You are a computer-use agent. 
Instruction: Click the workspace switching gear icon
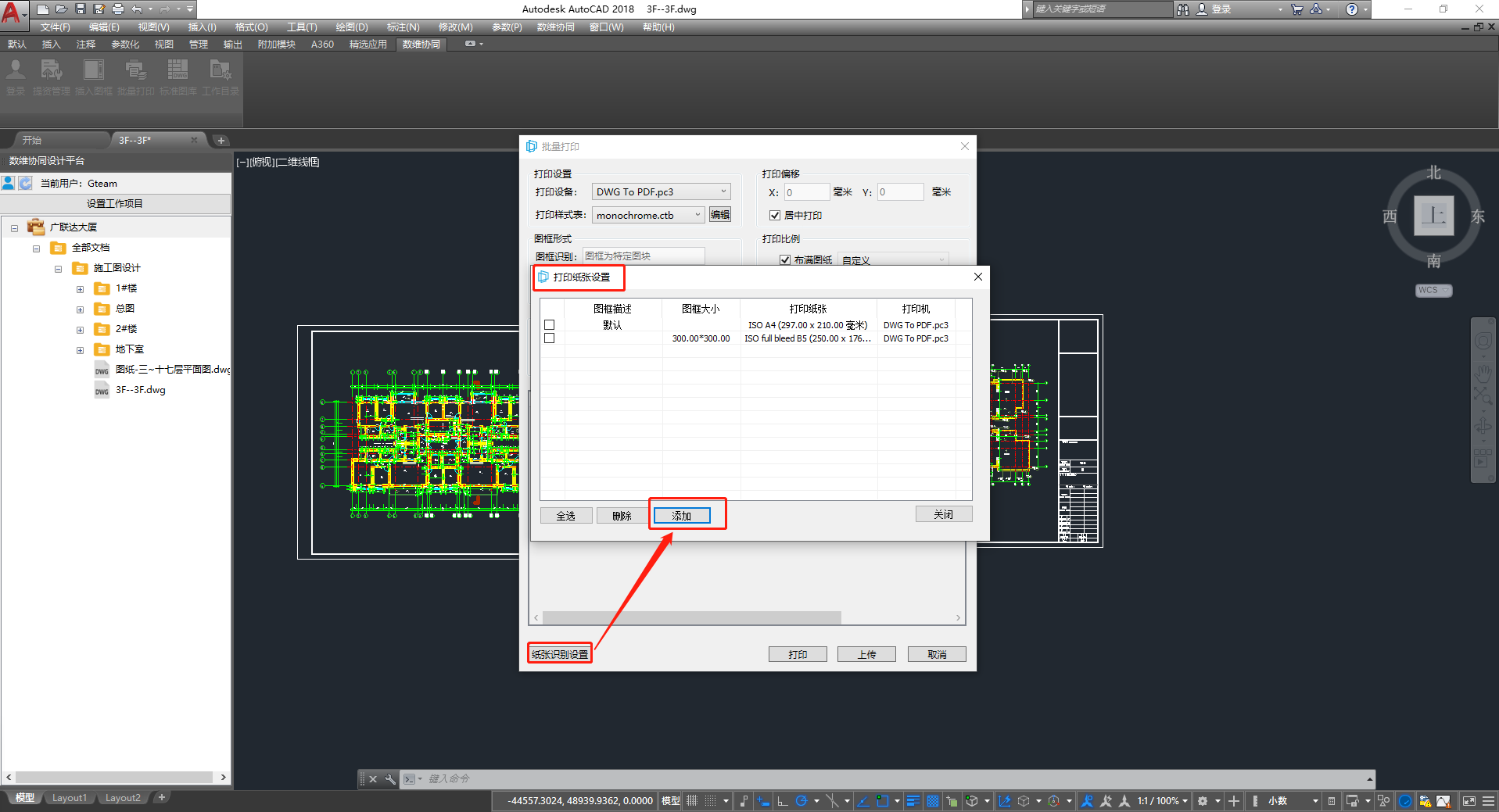[x=1203, y=801]
